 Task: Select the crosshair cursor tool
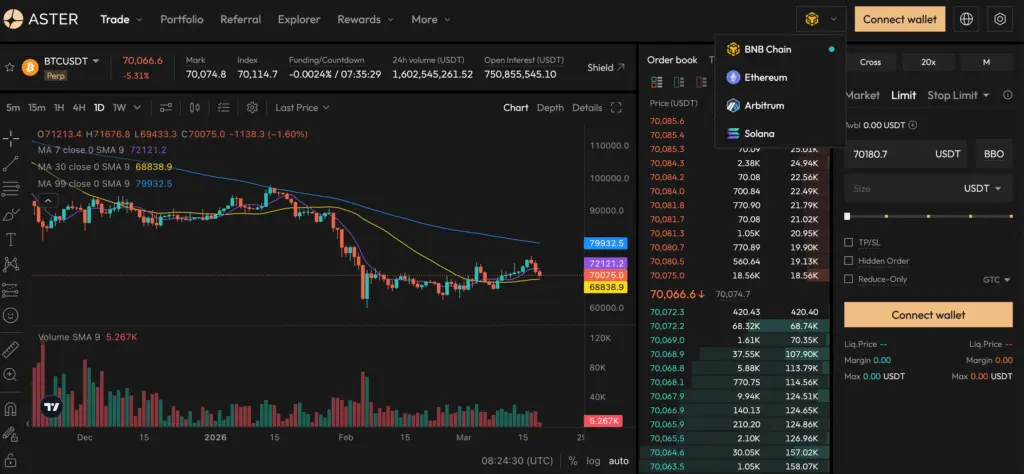tap(10, 138)
